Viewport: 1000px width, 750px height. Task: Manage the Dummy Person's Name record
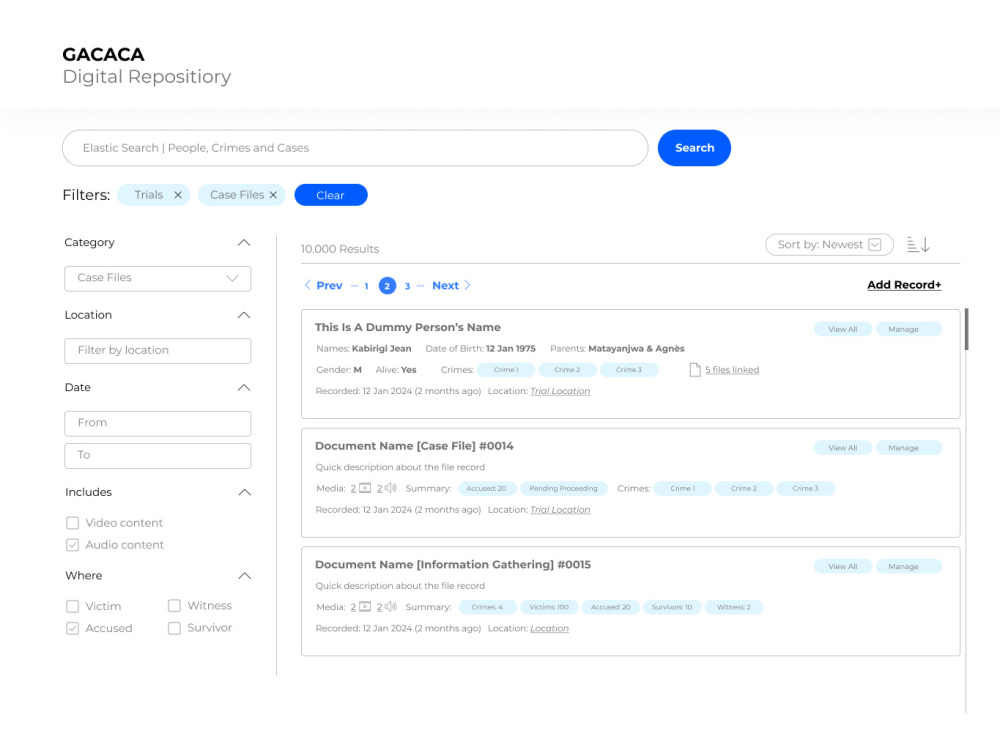pyautogui.click(x=909, y=329)
